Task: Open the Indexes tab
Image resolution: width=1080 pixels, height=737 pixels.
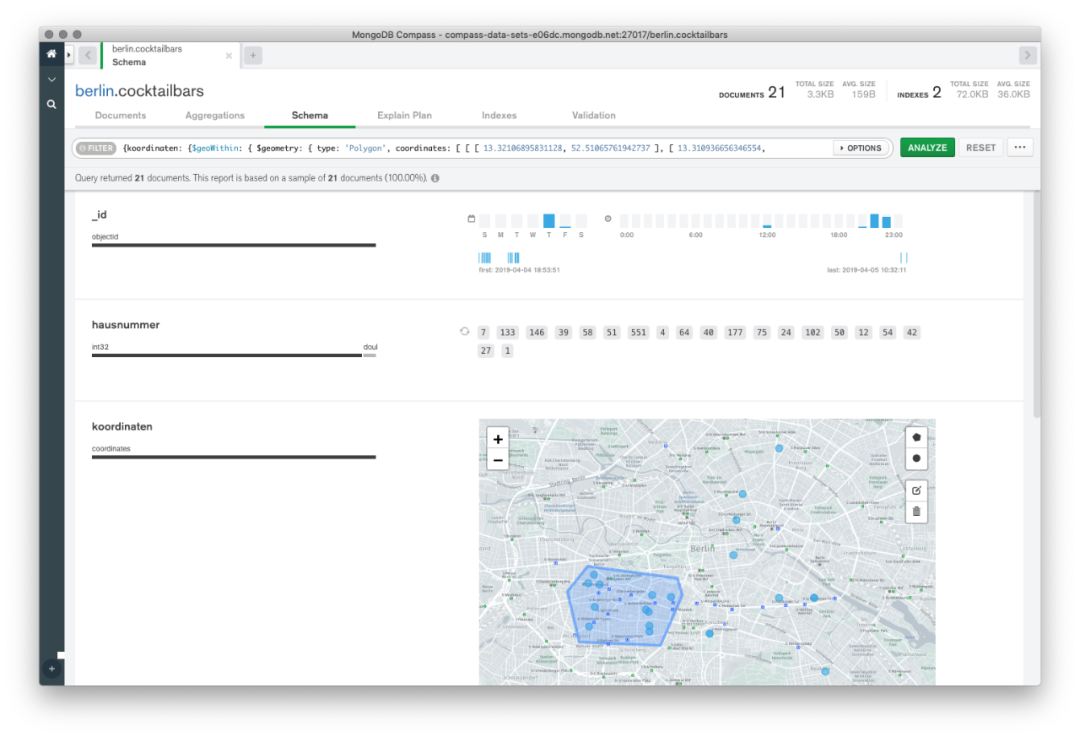Action: pyautogui.click(x=499, y=115)
